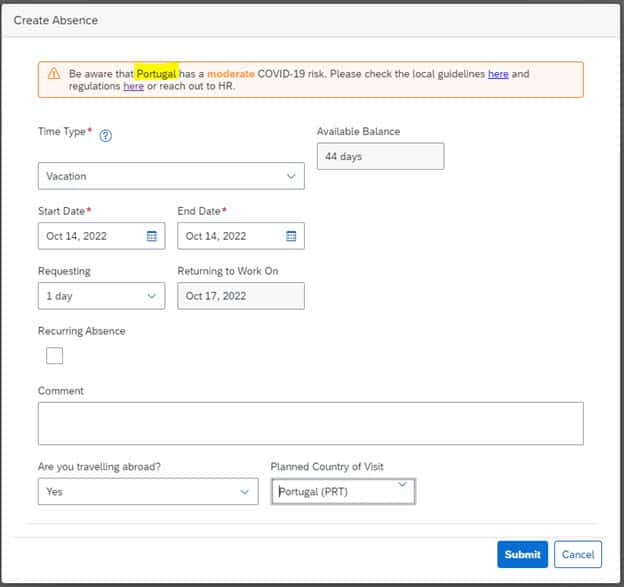Tick the Recurring Absence checkbox
The height and width of the screenshot is (587, 624).
pos(55,355)
